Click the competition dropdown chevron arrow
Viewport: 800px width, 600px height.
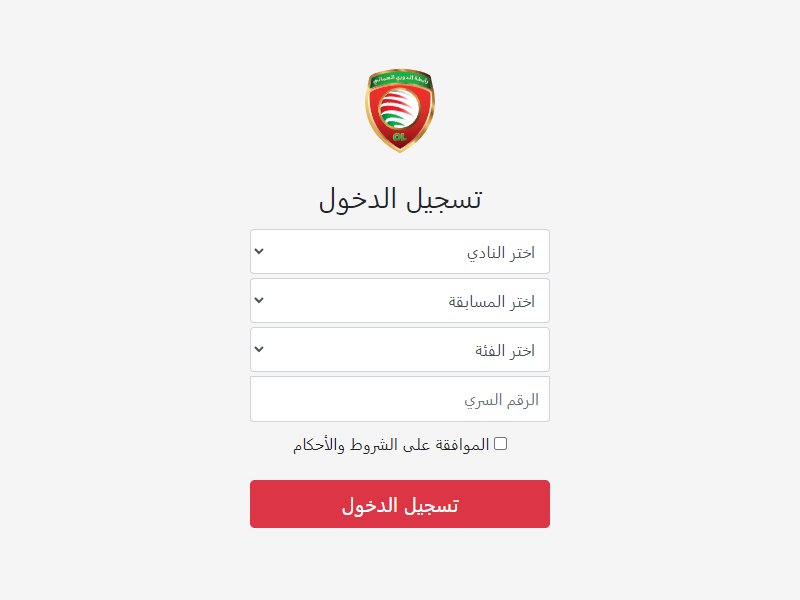pyautogui.click(x=259, y=300)
